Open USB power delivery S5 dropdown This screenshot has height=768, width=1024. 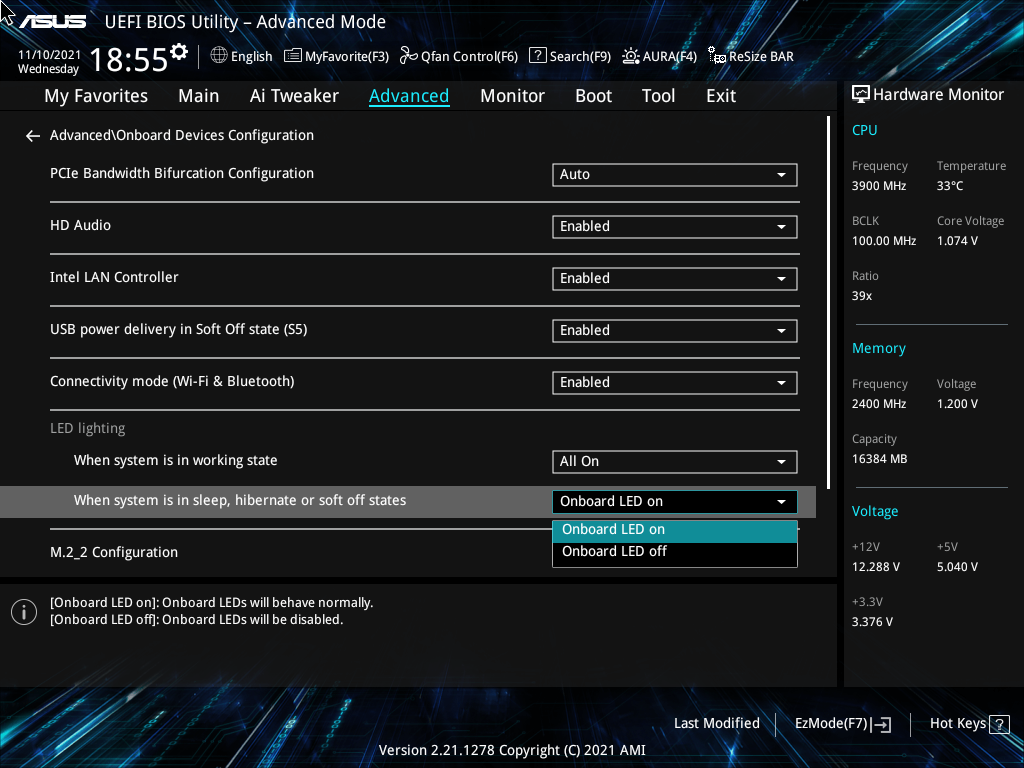[x=675, y=330]
